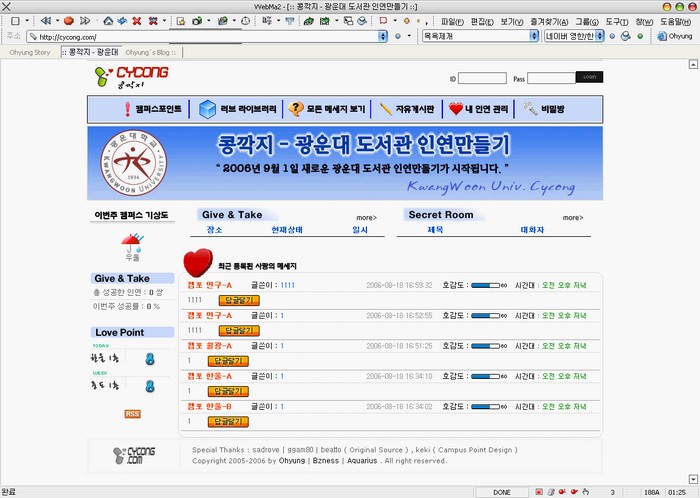Click the browser Forward arrow icon

click(85, 21)
